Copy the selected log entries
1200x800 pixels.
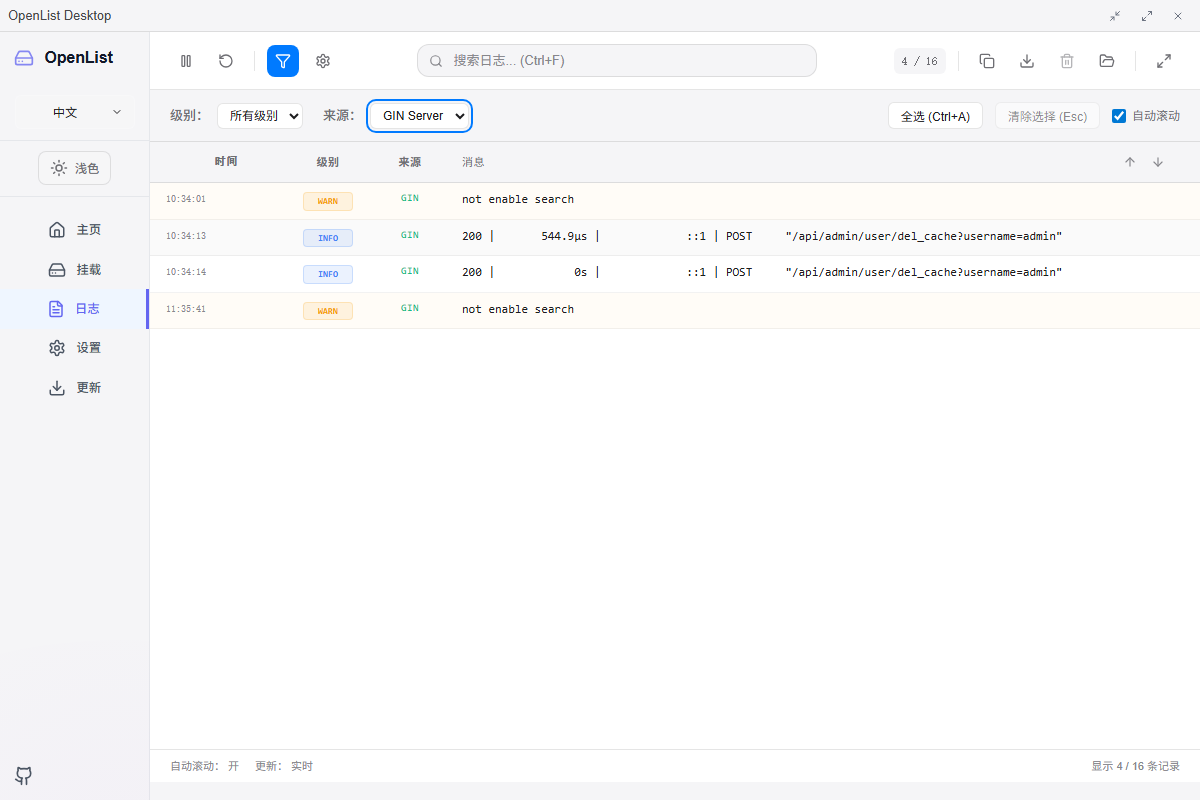[x=986, y=61]
